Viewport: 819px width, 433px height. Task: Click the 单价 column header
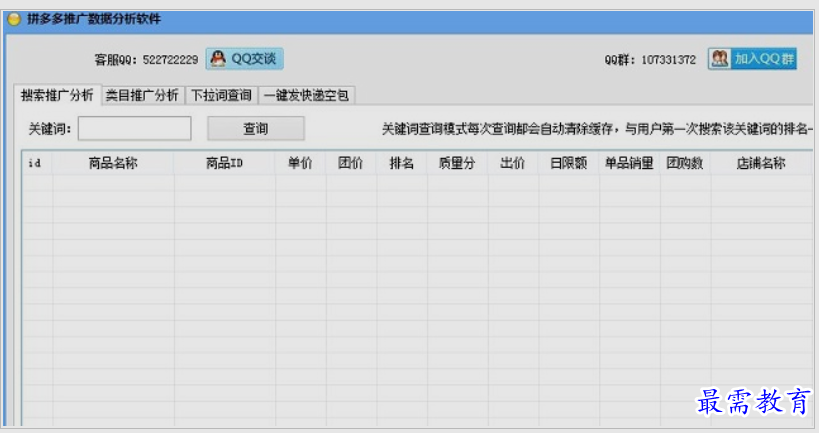pyautogui.click(x=300, y=163)
